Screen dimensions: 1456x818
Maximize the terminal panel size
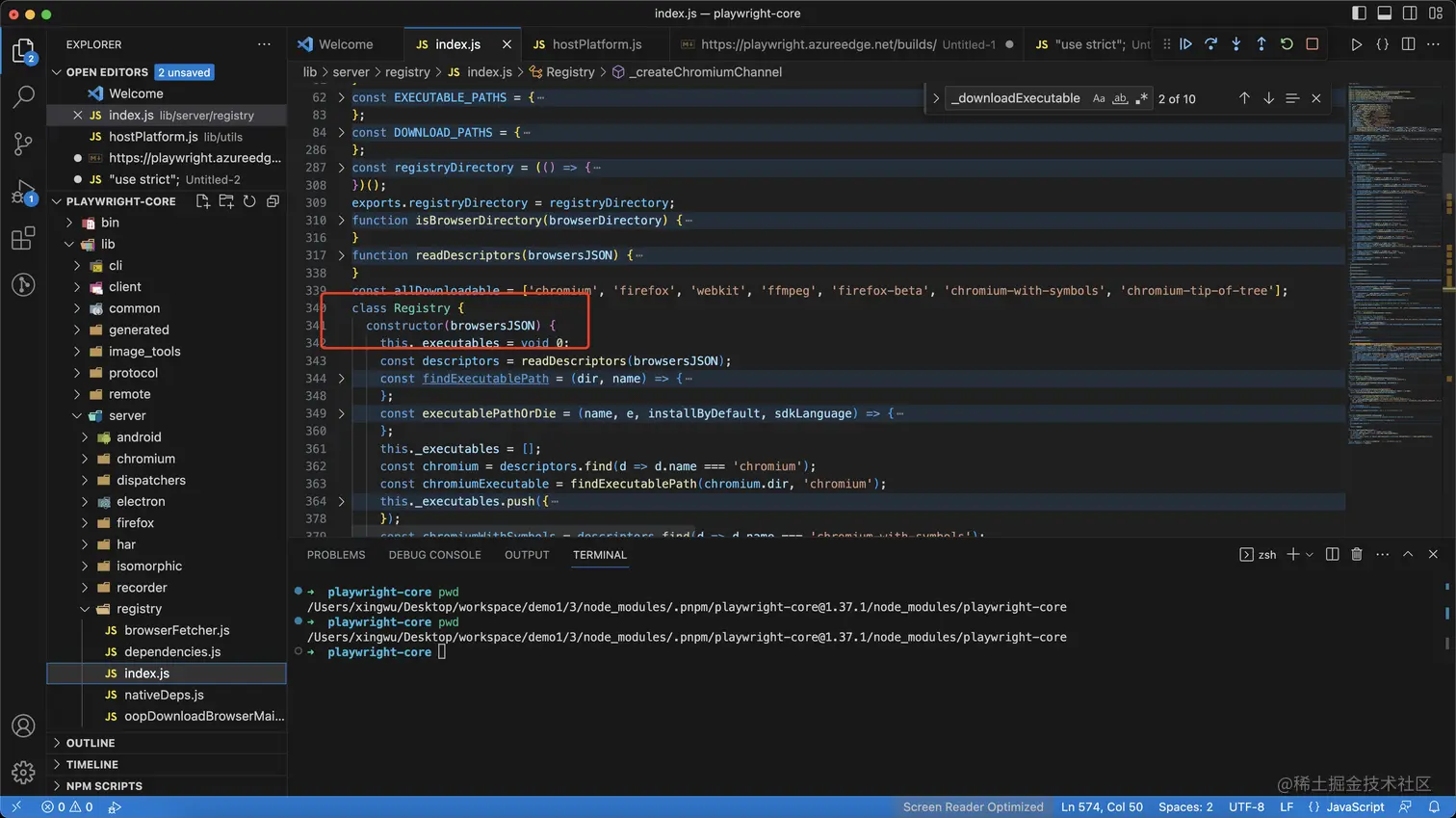tap(1408, 554)
